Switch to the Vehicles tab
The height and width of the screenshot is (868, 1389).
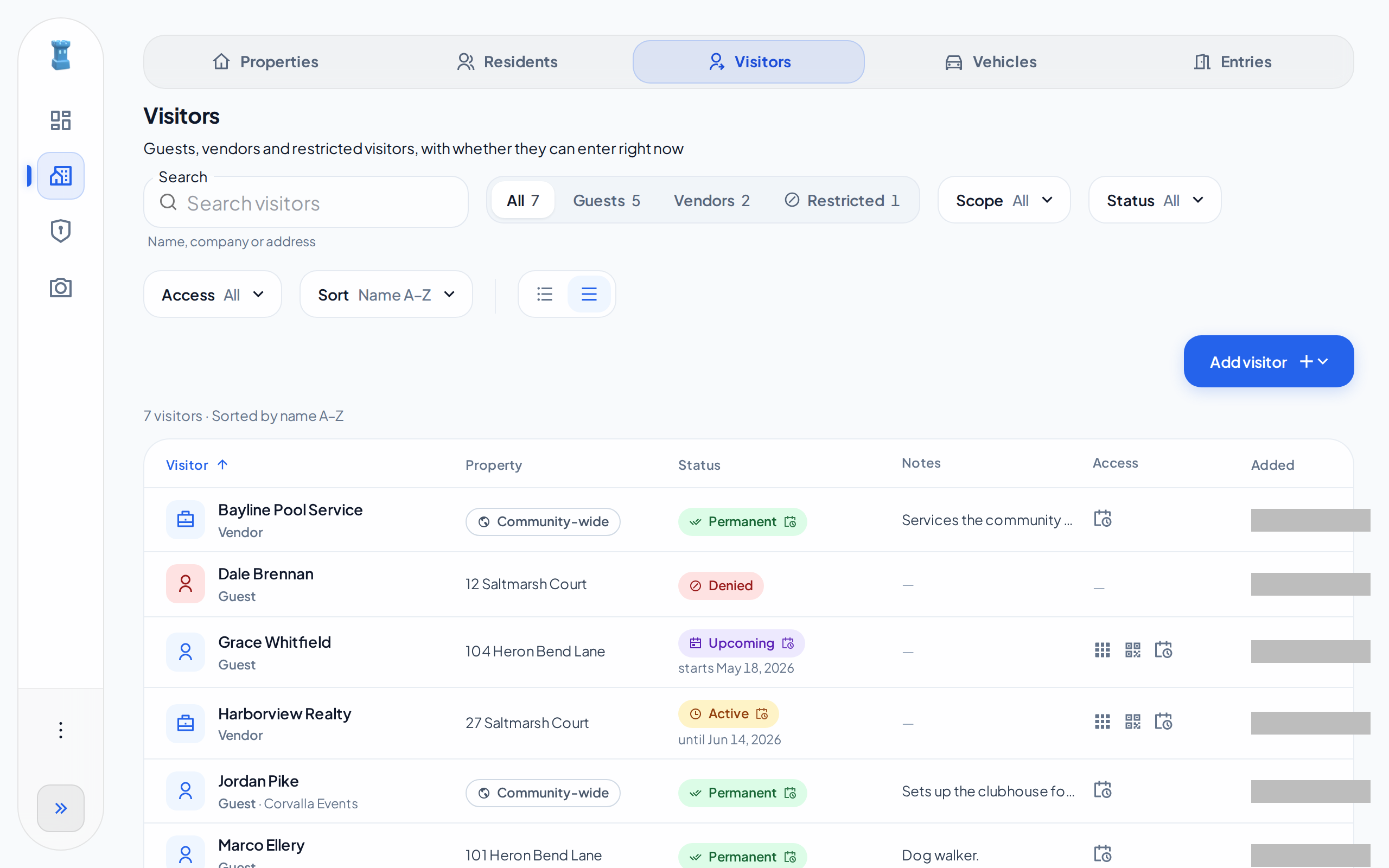991,62
